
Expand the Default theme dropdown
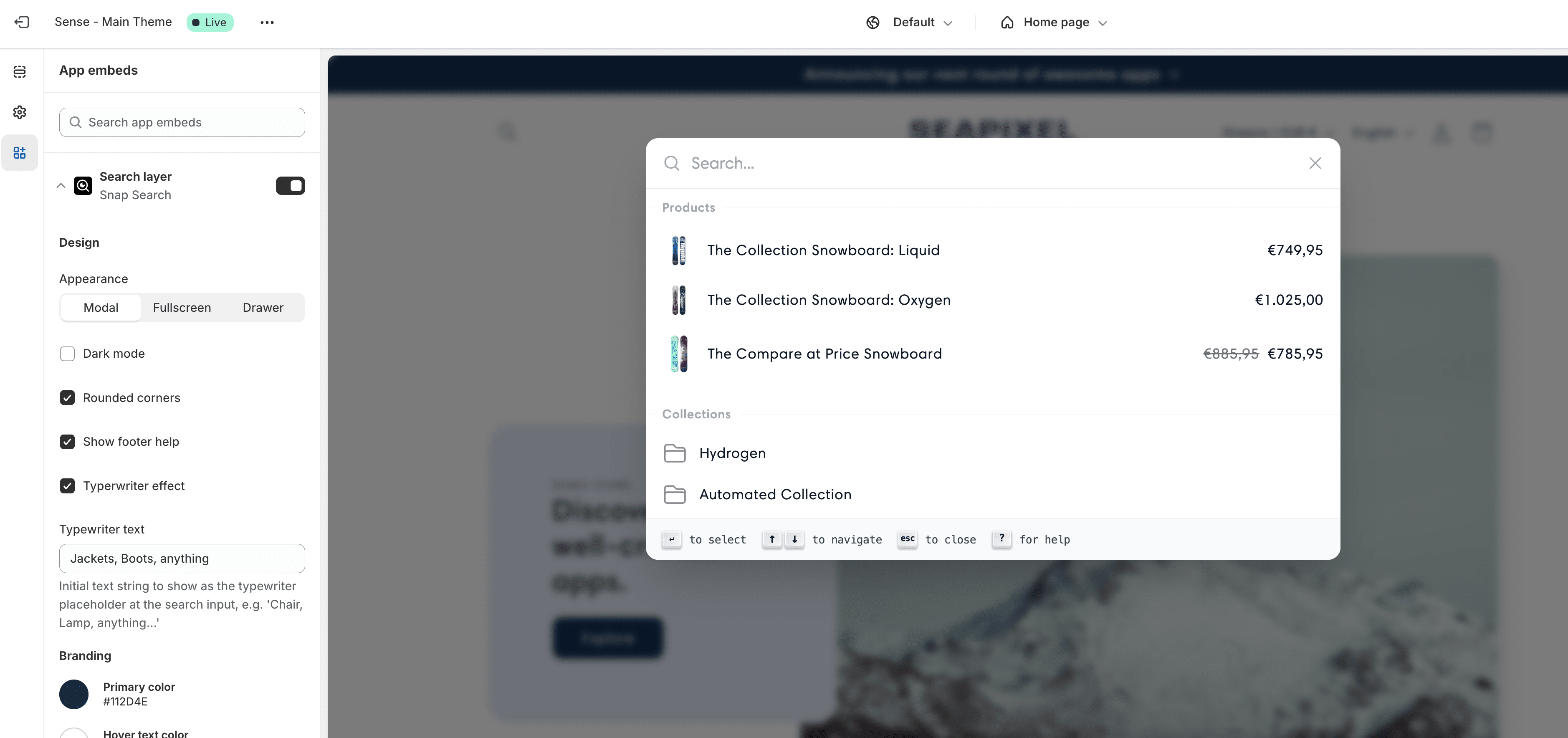tap(908, 22)
